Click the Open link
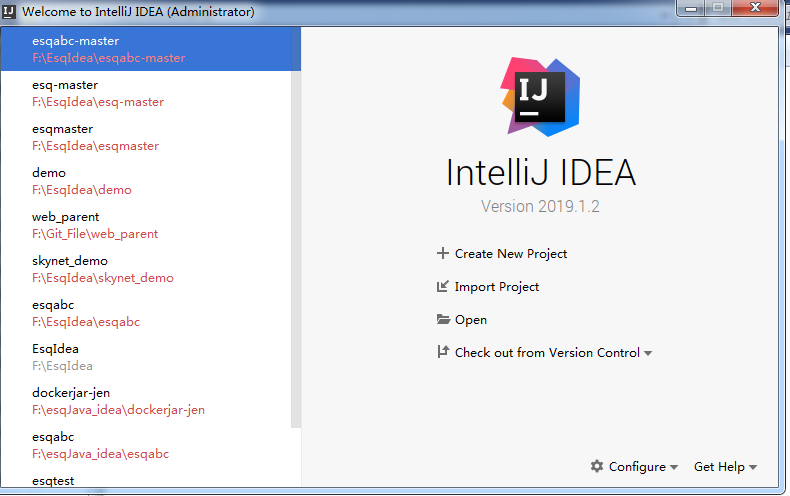Screen dimensions: 790x496 pos(471,320)
